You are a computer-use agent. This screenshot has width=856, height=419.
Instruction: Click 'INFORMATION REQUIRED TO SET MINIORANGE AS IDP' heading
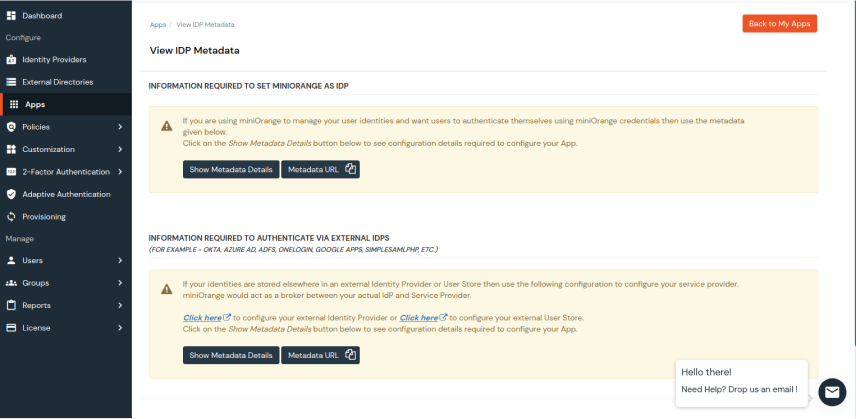[248, 86]
